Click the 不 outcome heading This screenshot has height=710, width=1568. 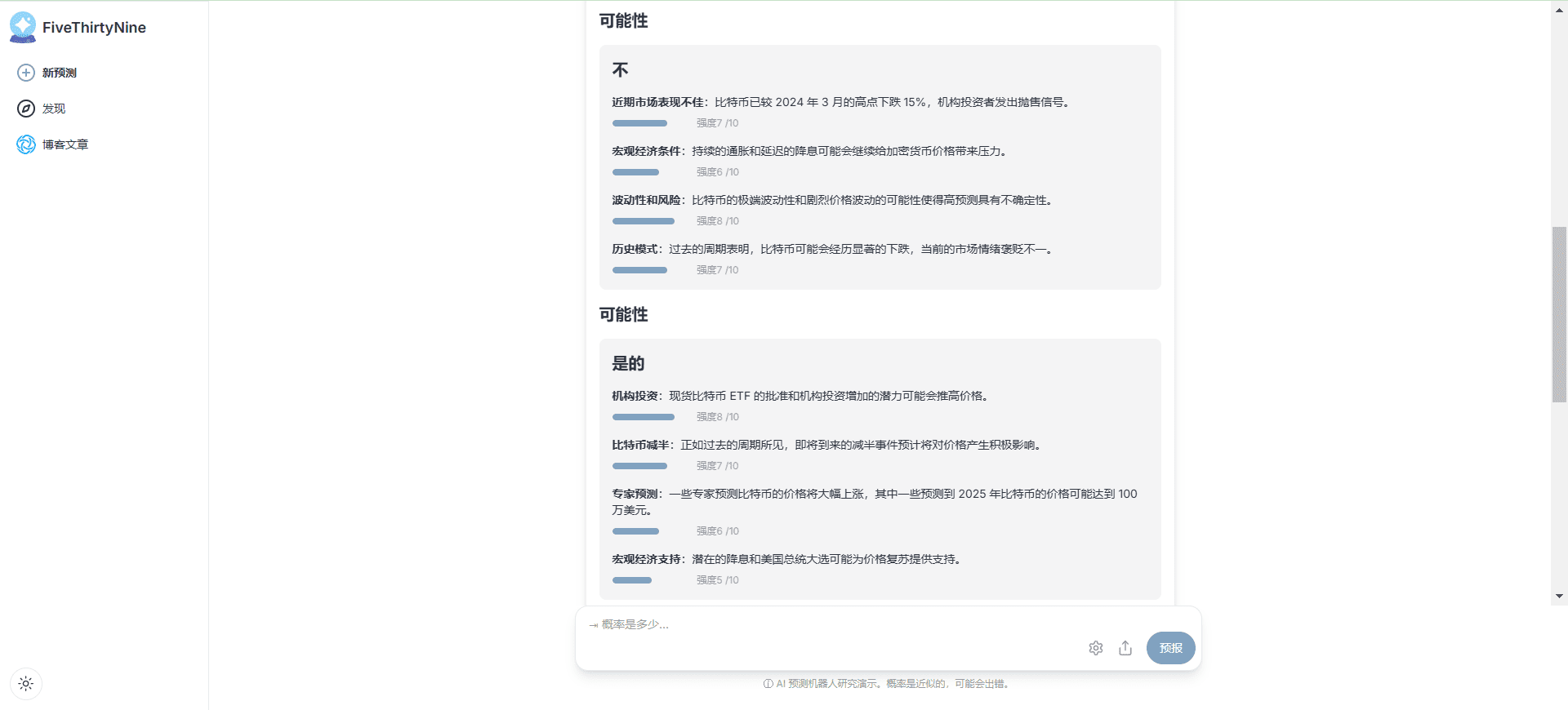(x=621, y=70)
